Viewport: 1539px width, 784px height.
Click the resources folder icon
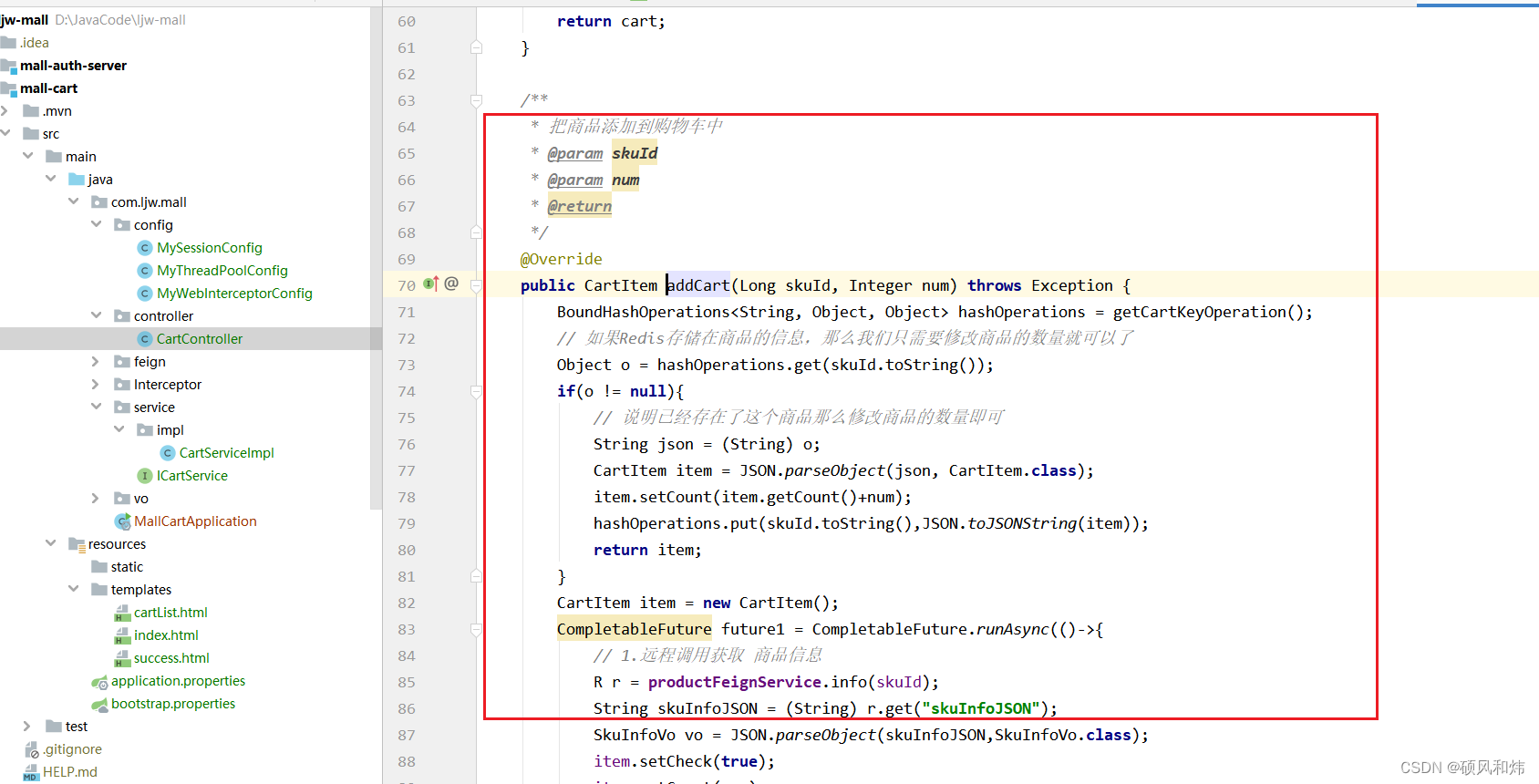tap(77, 544)
